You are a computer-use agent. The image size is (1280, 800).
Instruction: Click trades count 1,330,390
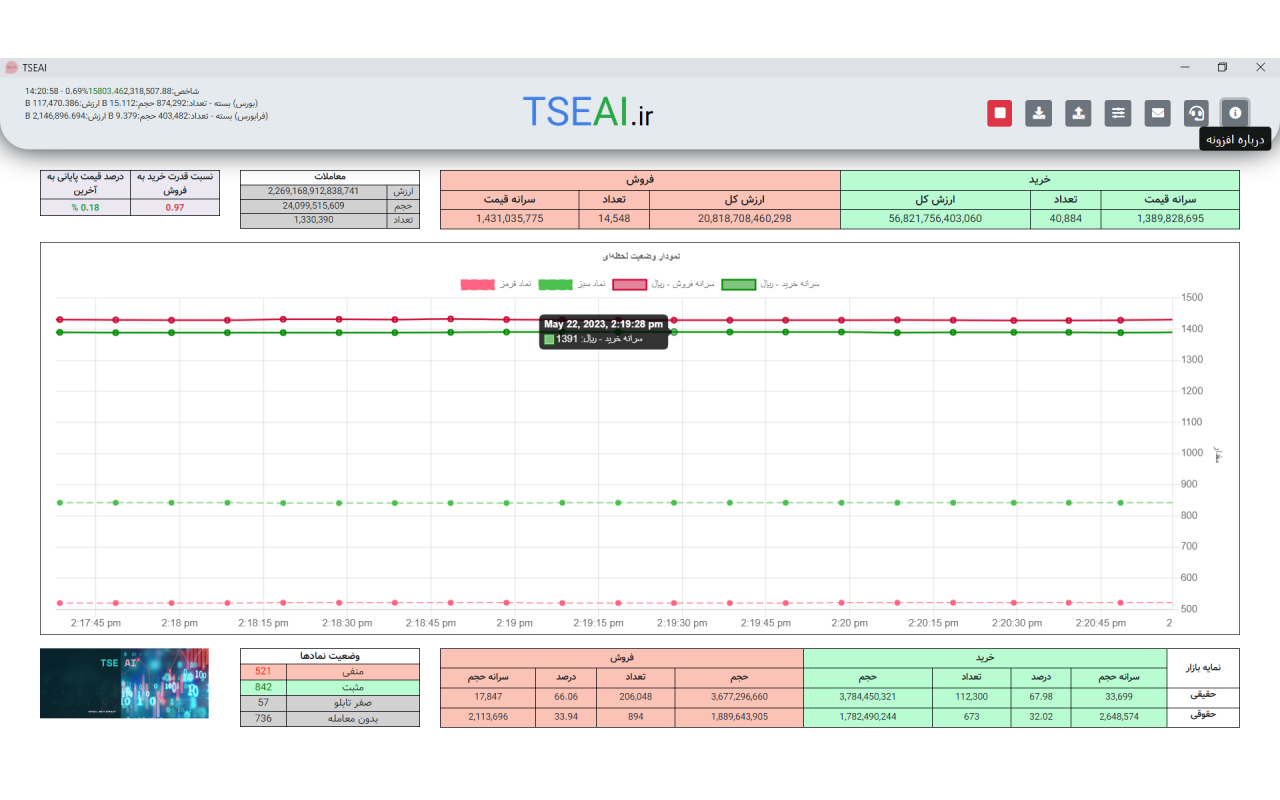tap(313, 220)
